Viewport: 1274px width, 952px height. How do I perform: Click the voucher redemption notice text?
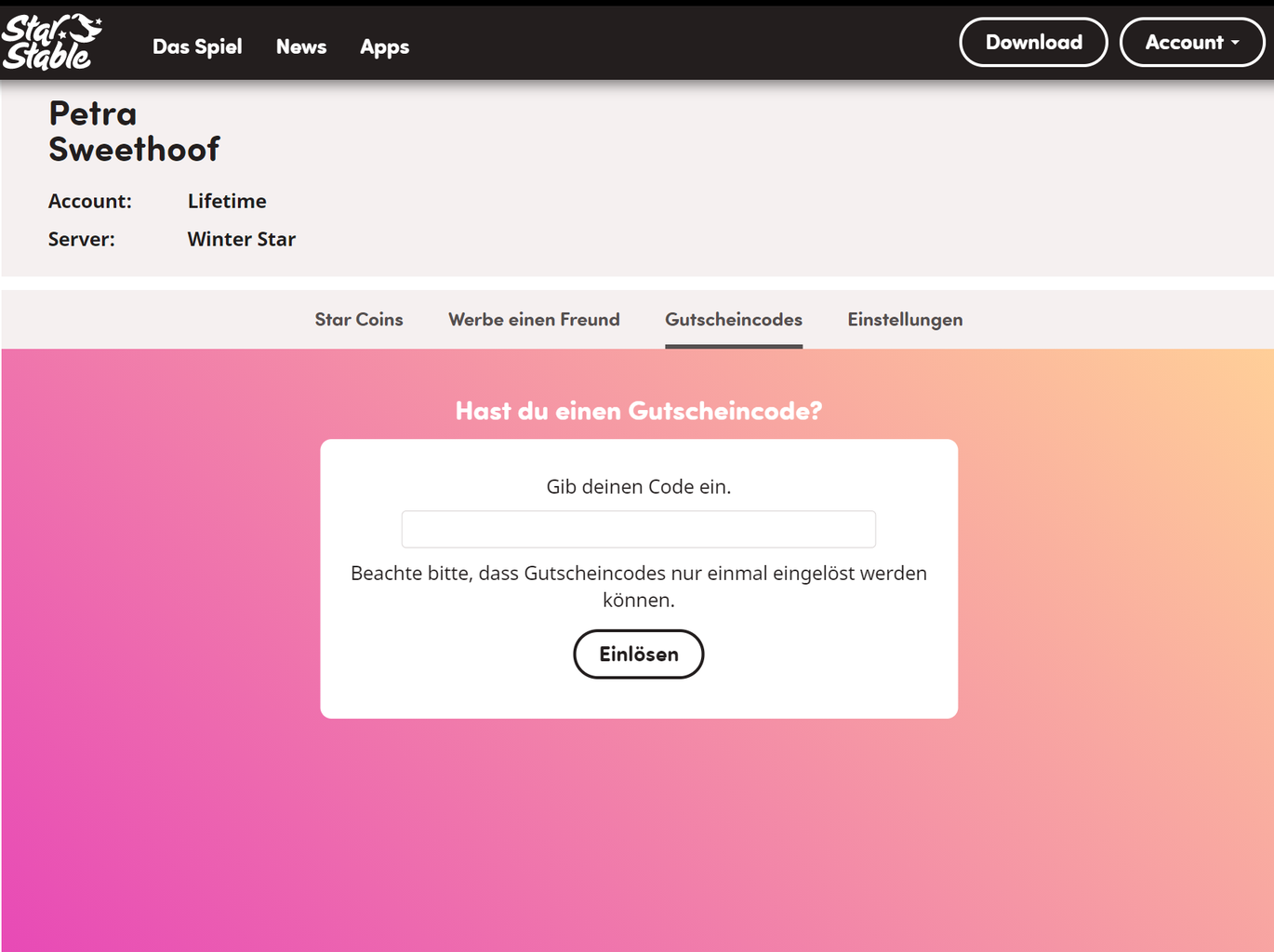[638, 586]
